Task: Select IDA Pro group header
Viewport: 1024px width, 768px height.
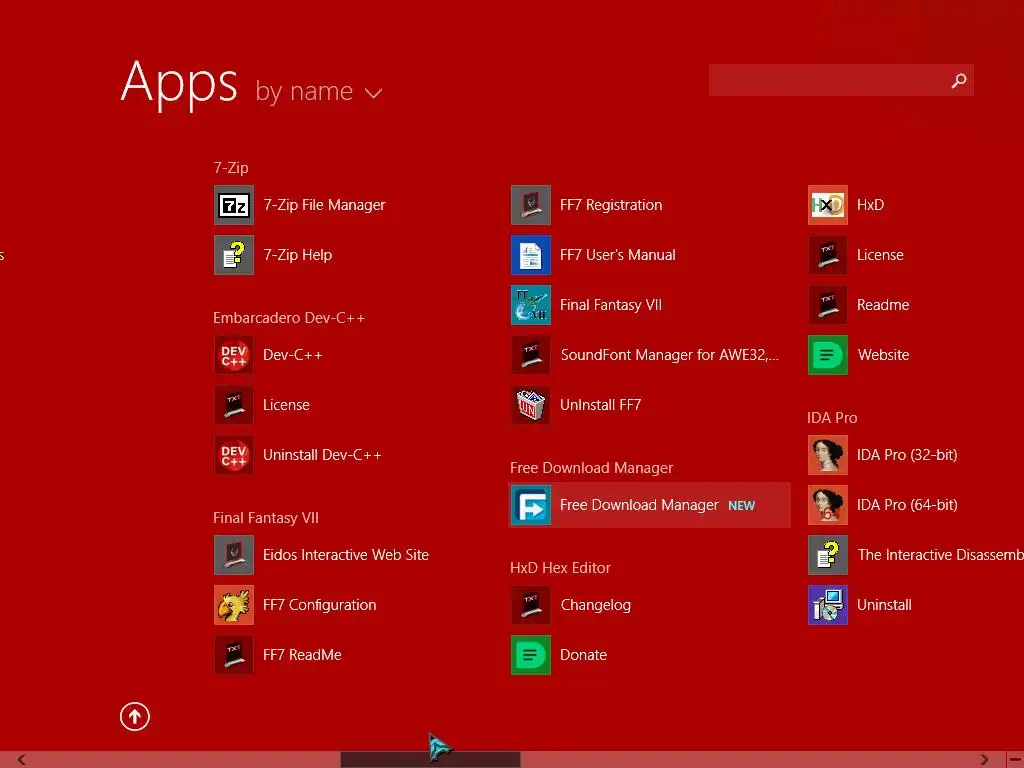Action: (x=832, y=418)
